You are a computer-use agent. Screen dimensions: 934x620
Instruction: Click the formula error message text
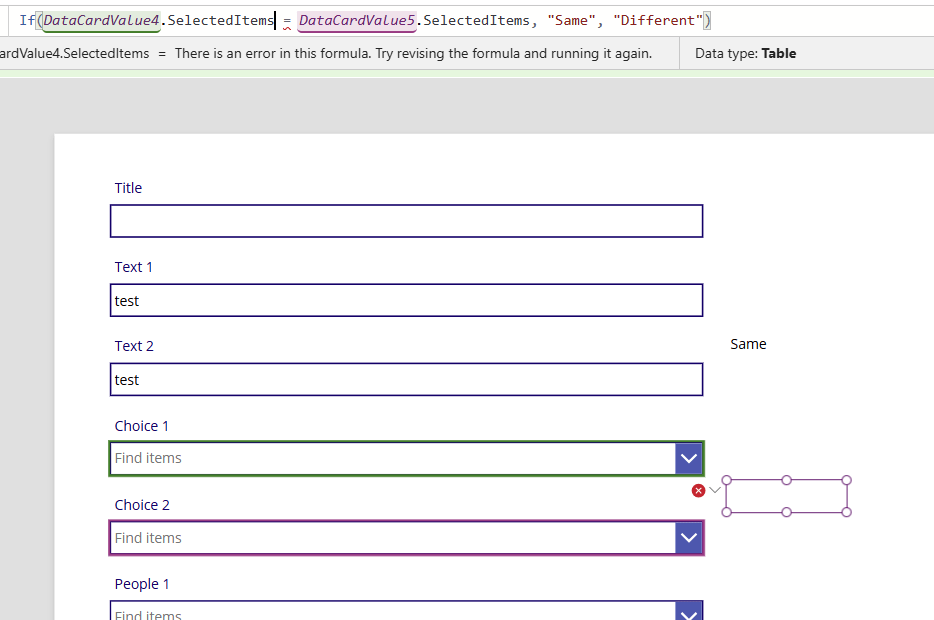click(x=413, y=54)
